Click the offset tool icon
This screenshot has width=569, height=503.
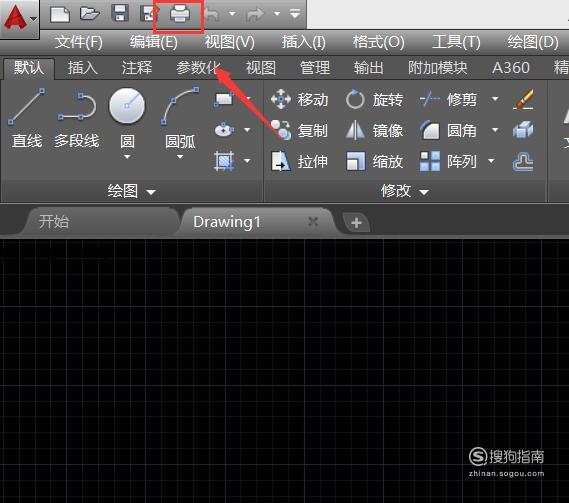523,162
